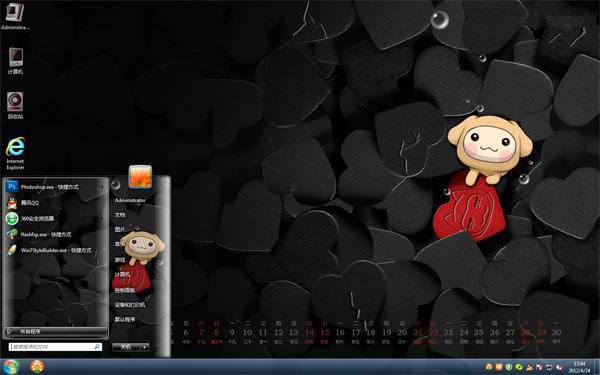Open 图片 in the Start menu
The height and width of the screenshot is (375, 600).
tap(120, 229)
